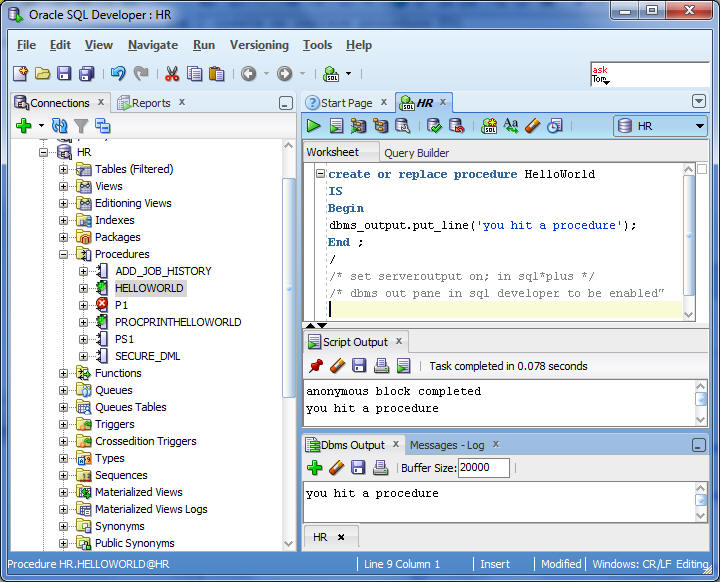Open the HR connection dropdown in worksheet

(660, 126)
